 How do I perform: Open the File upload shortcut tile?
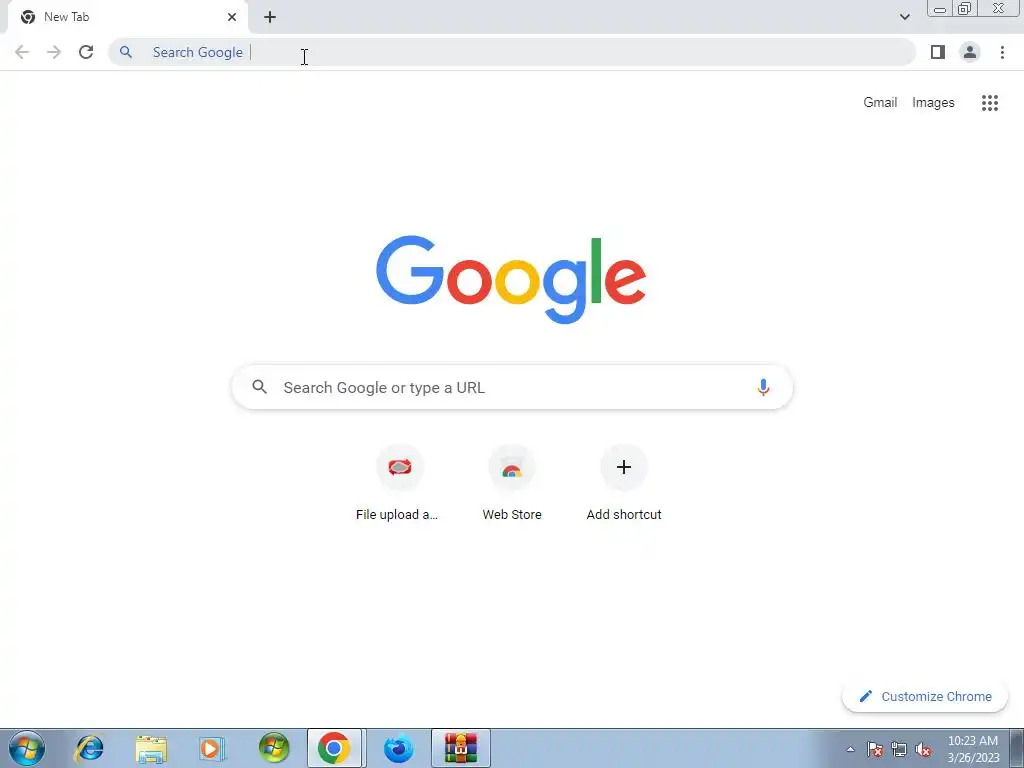coord(400,484)
